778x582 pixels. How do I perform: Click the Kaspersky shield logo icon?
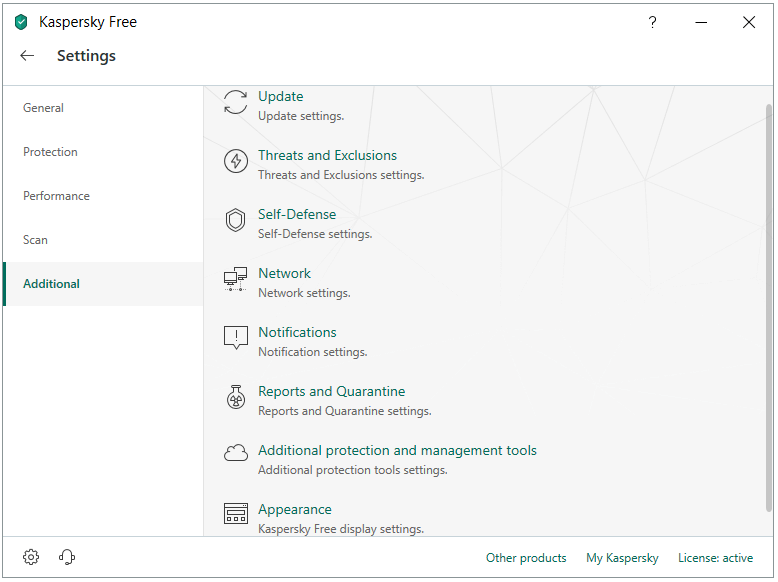coord(21,22)
